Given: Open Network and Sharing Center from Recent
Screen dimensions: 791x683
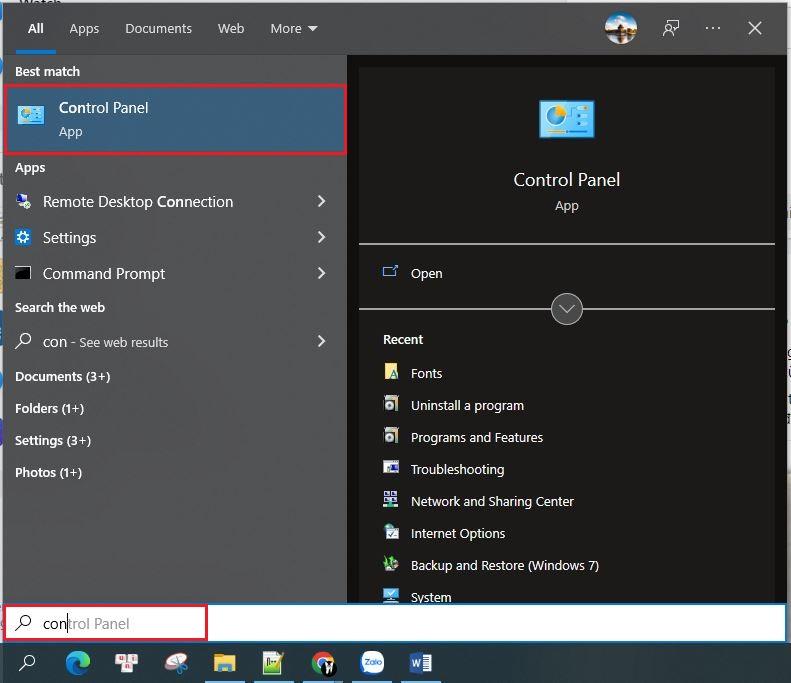Looking at the screenshot, I should [x=492, y=501].
